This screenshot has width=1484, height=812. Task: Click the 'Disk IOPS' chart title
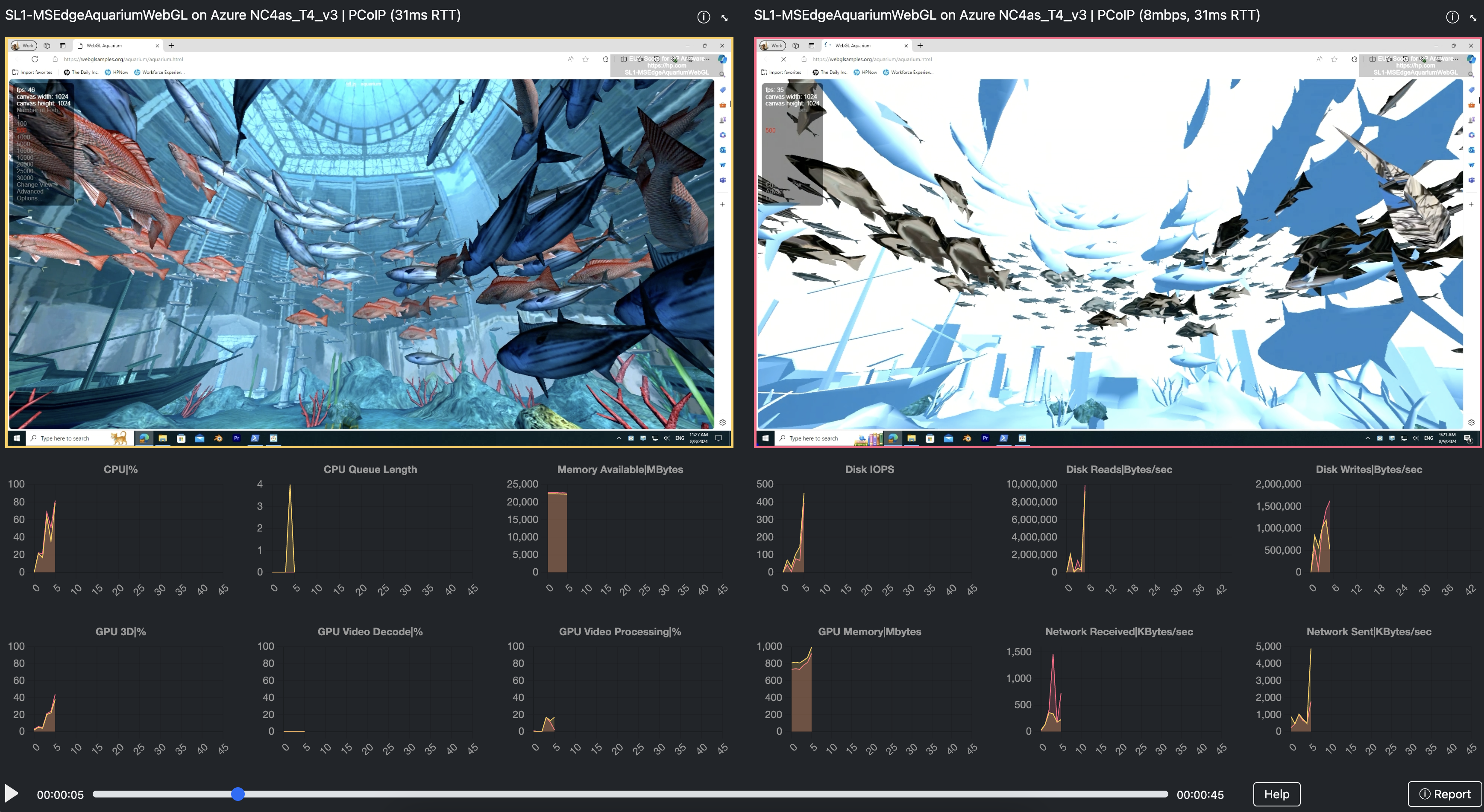869,469
